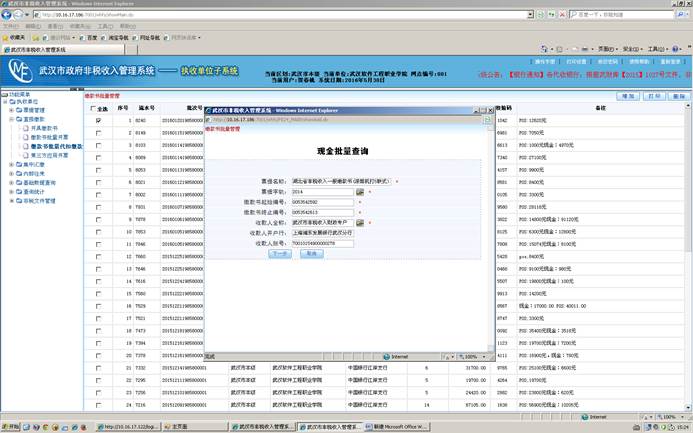This screenshot has width=693, height=433.
Task: Click the lookup icon beside 票据字轨 field
Action: [360, 191]
